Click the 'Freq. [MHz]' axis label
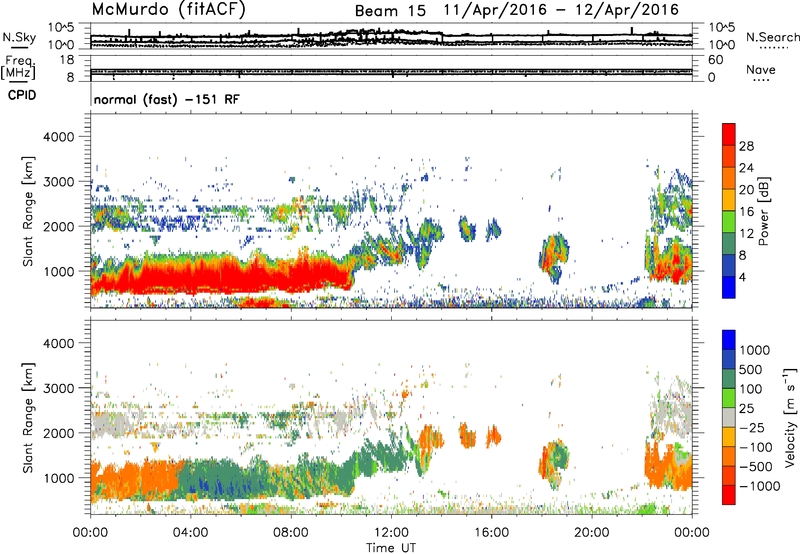The image size is (800, 554). point(18,68)
